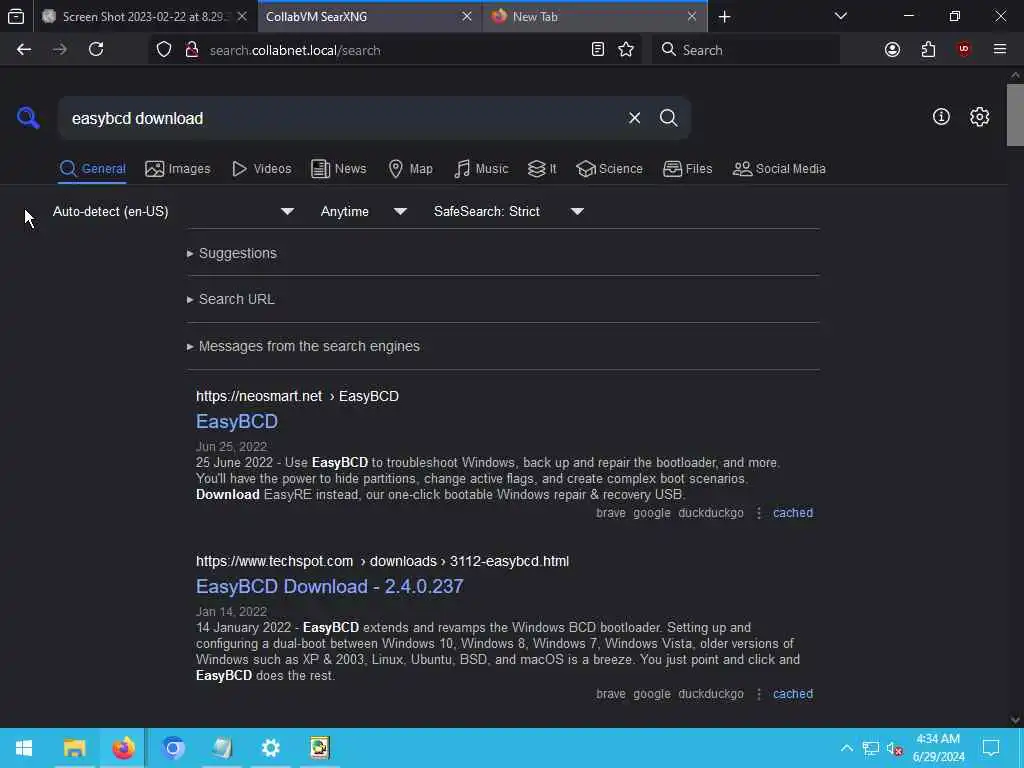
Task: Open a new tab
Action: 724,17
